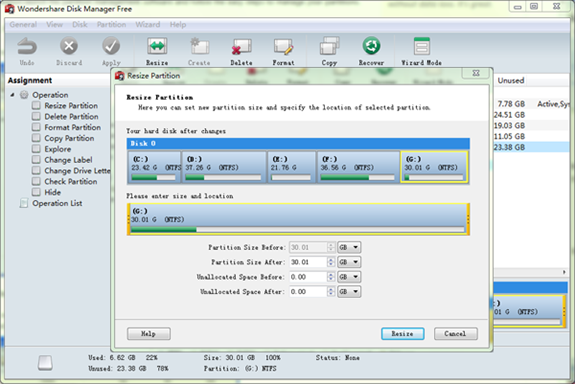Select the 23.38 GB unused row

click(x=530, y=147)
